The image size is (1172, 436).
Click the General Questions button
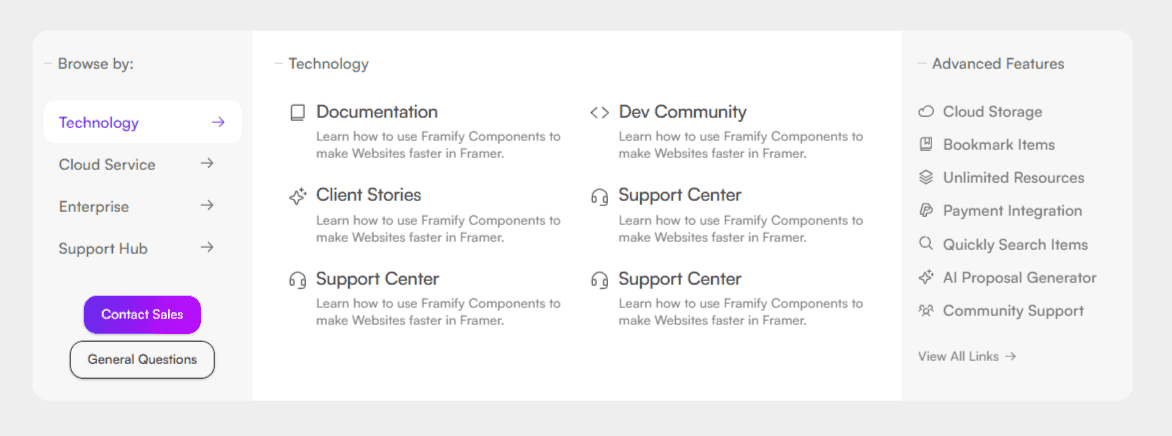142,360
